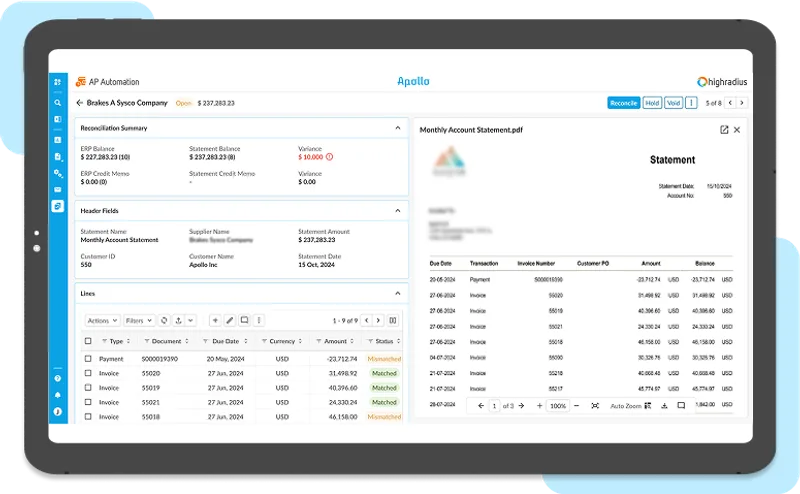Open the Actions dropdown

click(103, 320)
